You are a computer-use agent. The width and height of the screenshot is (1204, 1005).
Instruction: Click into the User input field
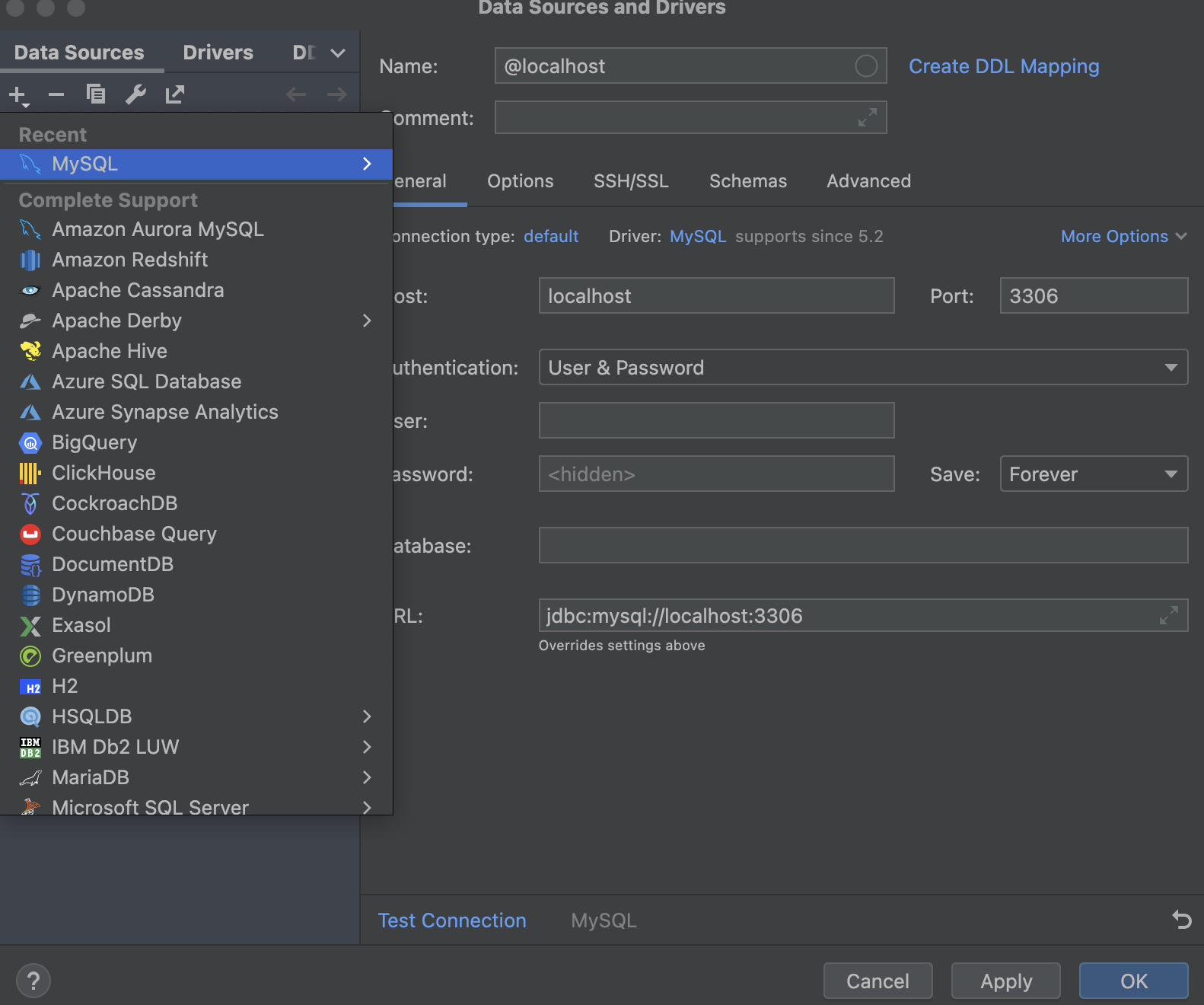point(716,420)
